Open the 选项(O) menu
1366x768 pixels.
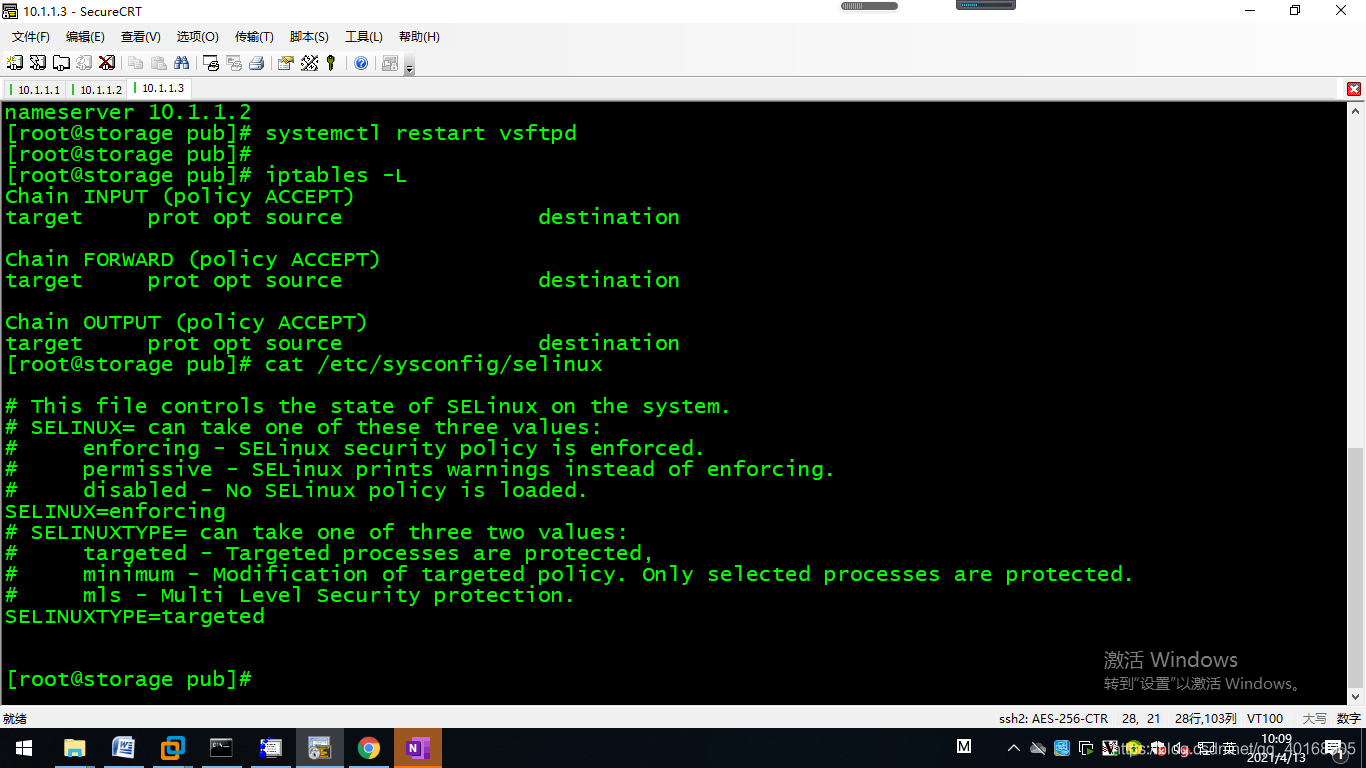198,37
